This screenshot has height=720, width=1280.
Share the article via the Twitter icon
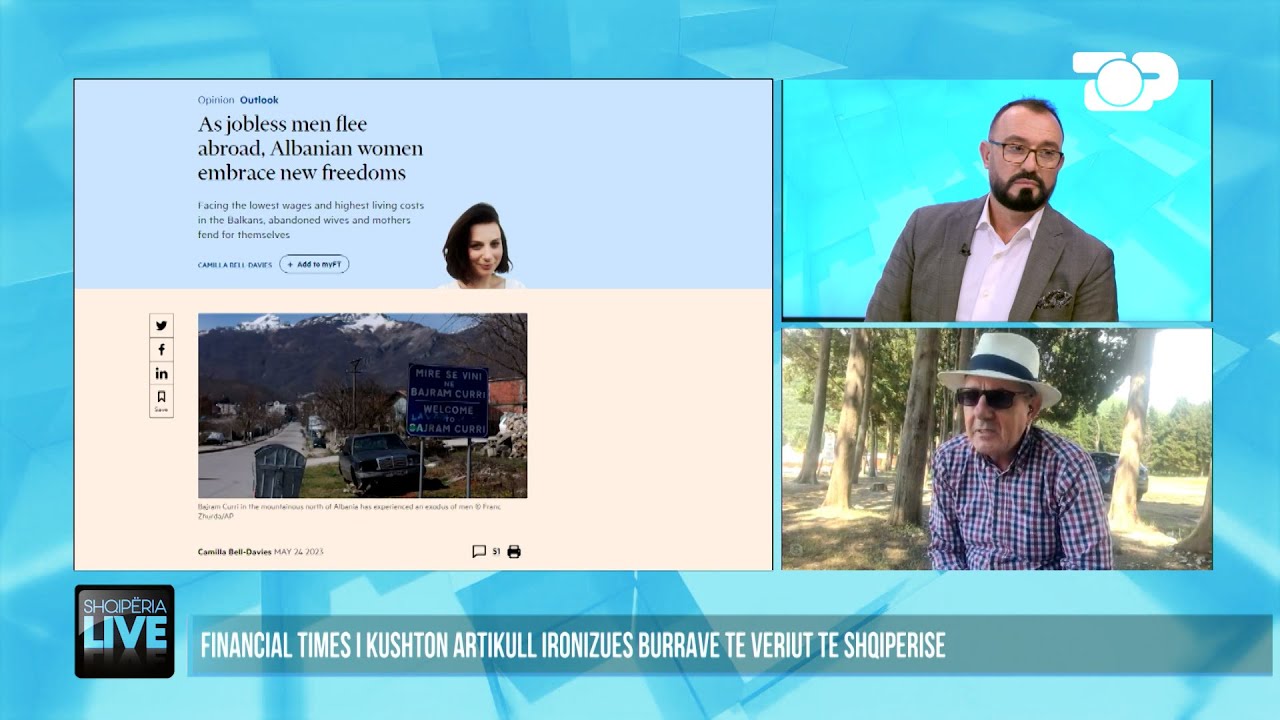161,325
